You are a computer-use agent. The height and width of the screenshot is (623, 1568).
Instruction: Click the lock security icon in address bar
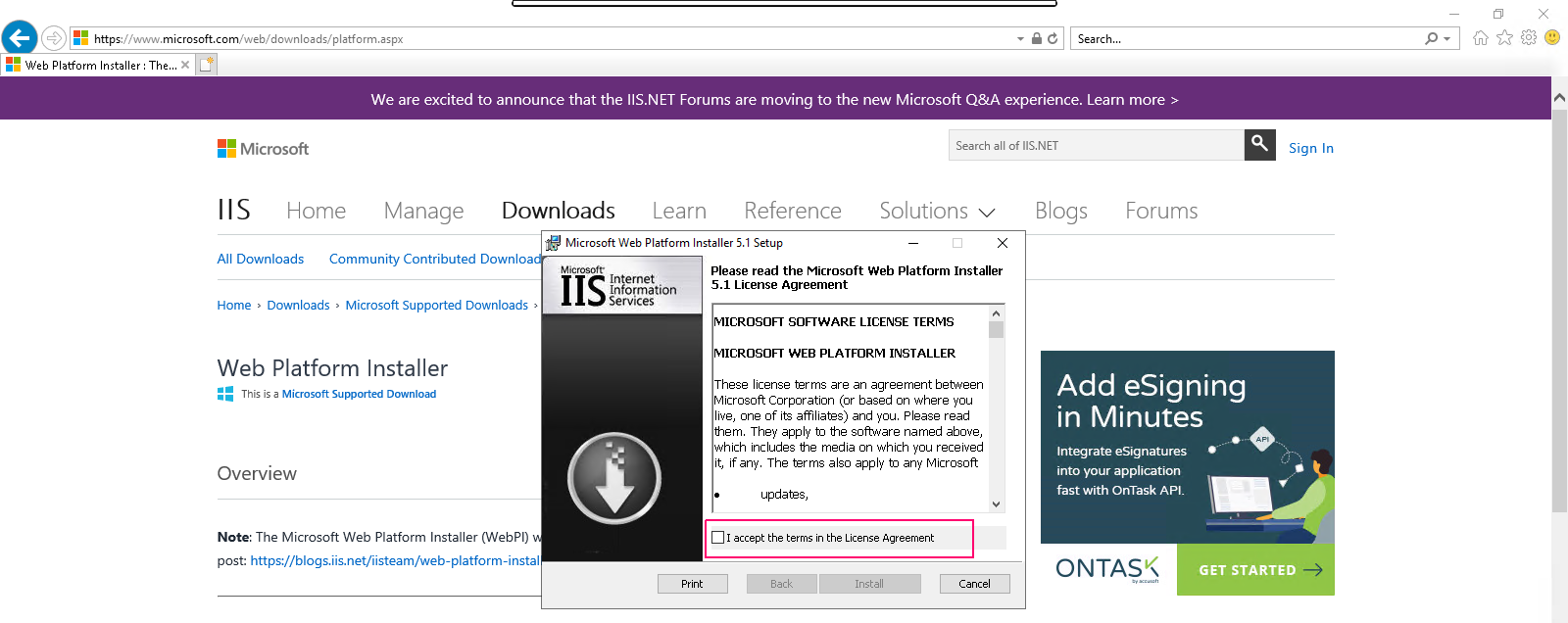(1037, 38)
